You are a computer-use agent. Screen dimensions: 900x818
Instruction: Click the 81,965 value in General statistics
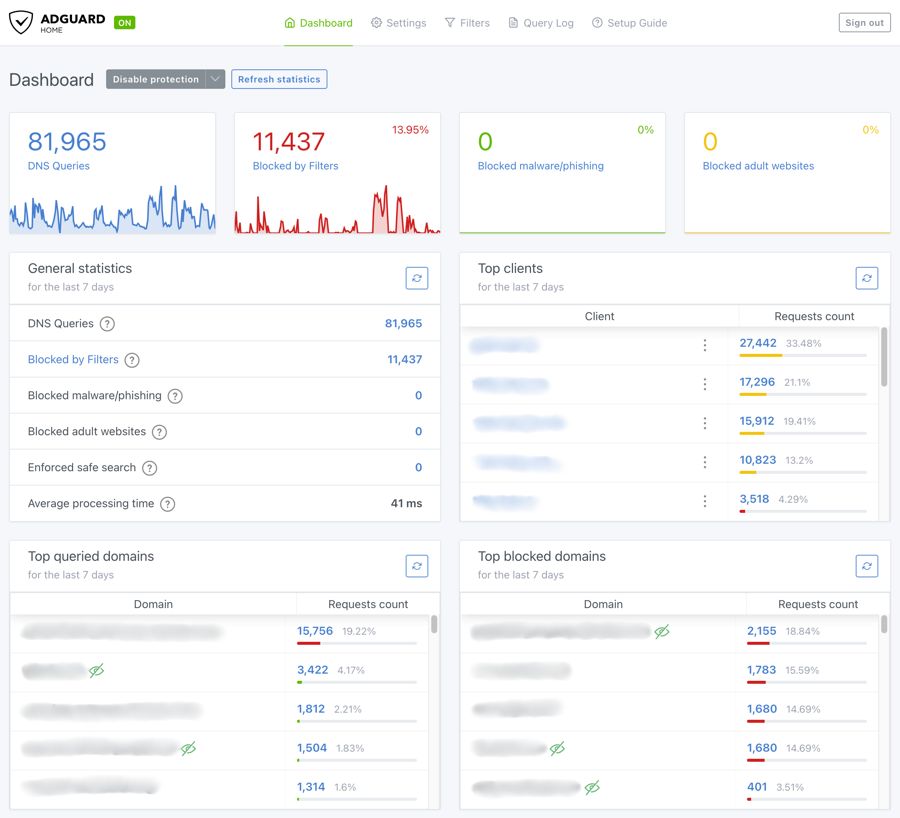pos(404,323)
